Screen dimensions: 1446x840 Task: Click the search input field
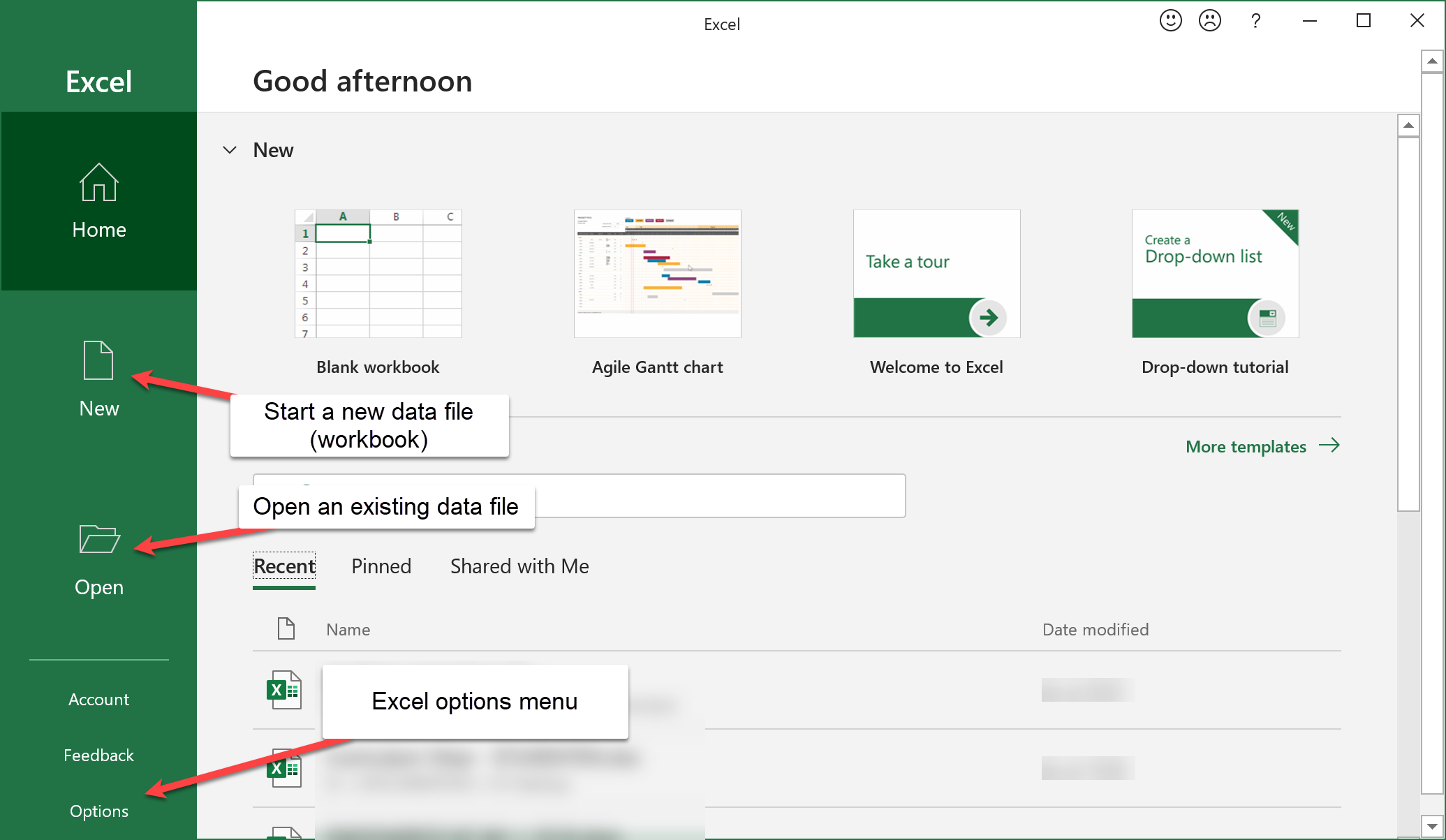719,496
